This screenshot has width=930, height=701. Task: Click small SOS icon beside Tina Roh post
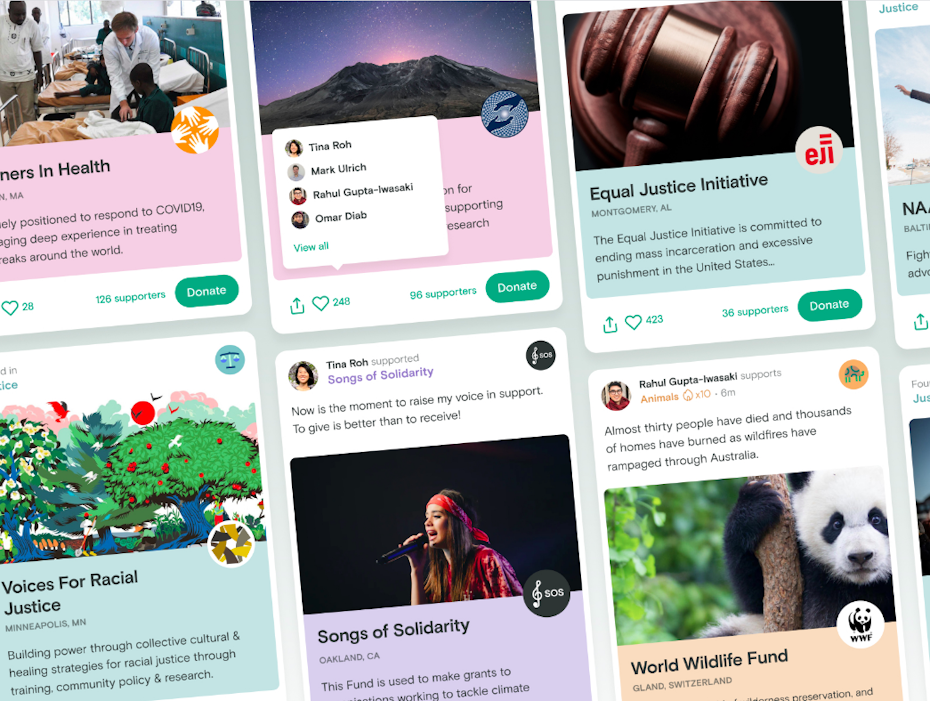click(x=541, y=355)
